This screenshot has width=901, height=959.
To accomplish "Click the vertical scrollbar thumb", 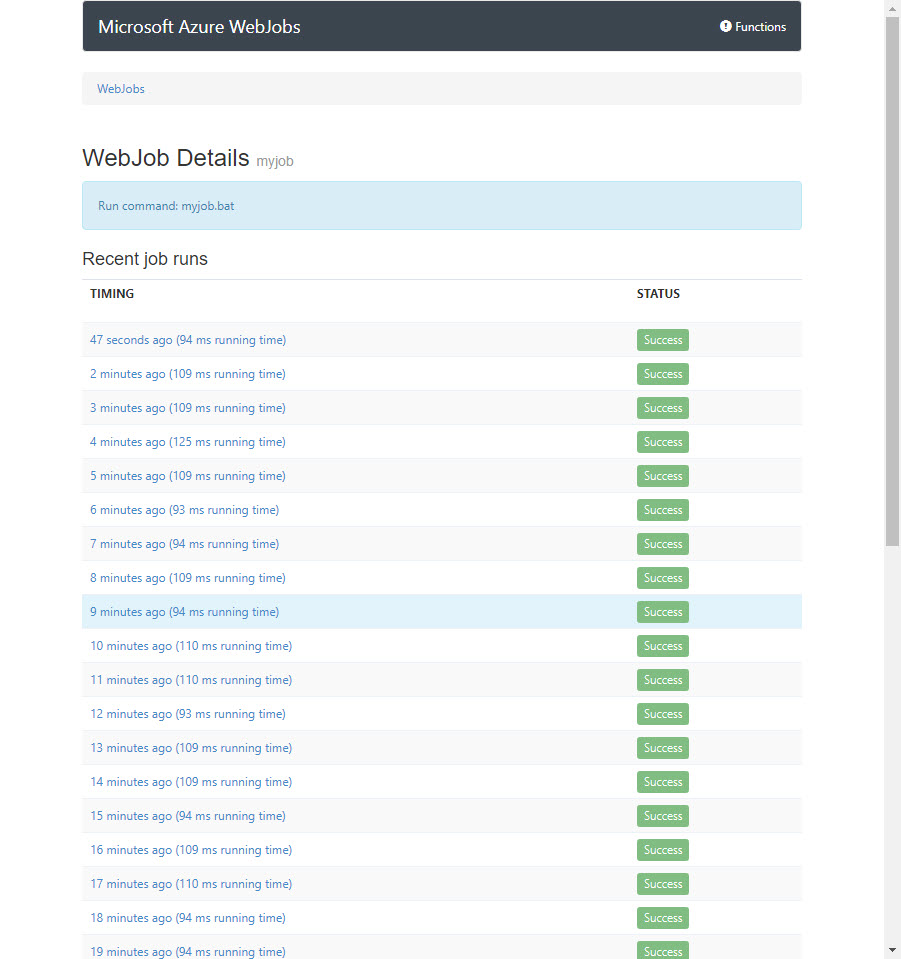I will pyautogui.click(x=892, y=281).
